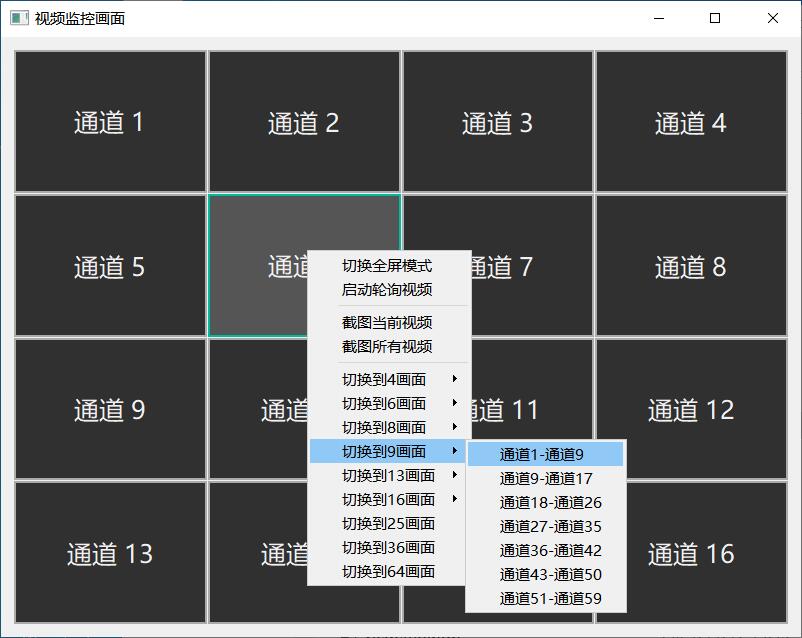Choose 启动轮询视频 menu entry

387,290
